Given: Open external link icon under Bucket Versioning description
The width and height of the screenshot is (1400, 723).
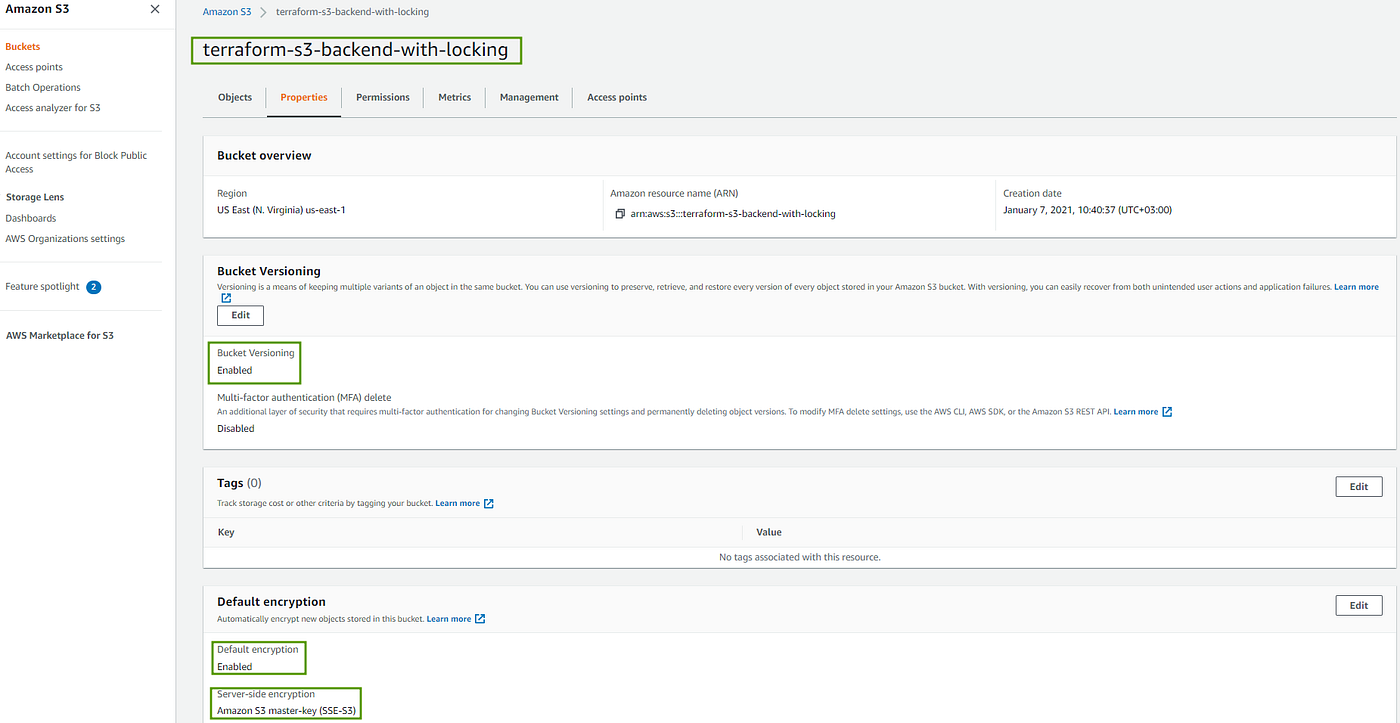Looking at the screenshot, I should pos(226,298).
